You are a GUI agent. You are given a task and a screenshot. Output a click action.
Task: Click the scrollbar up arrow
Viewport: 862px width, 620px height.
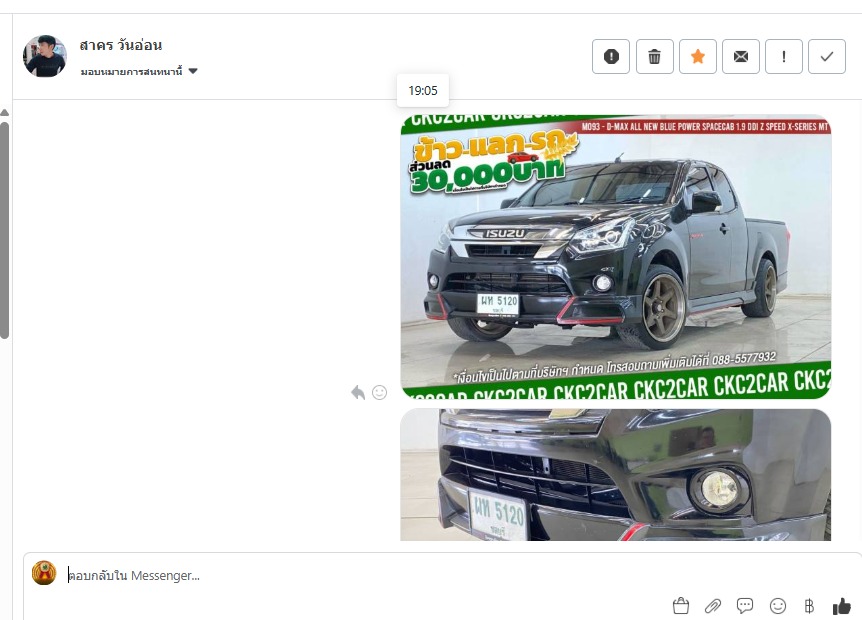[4, 113]
